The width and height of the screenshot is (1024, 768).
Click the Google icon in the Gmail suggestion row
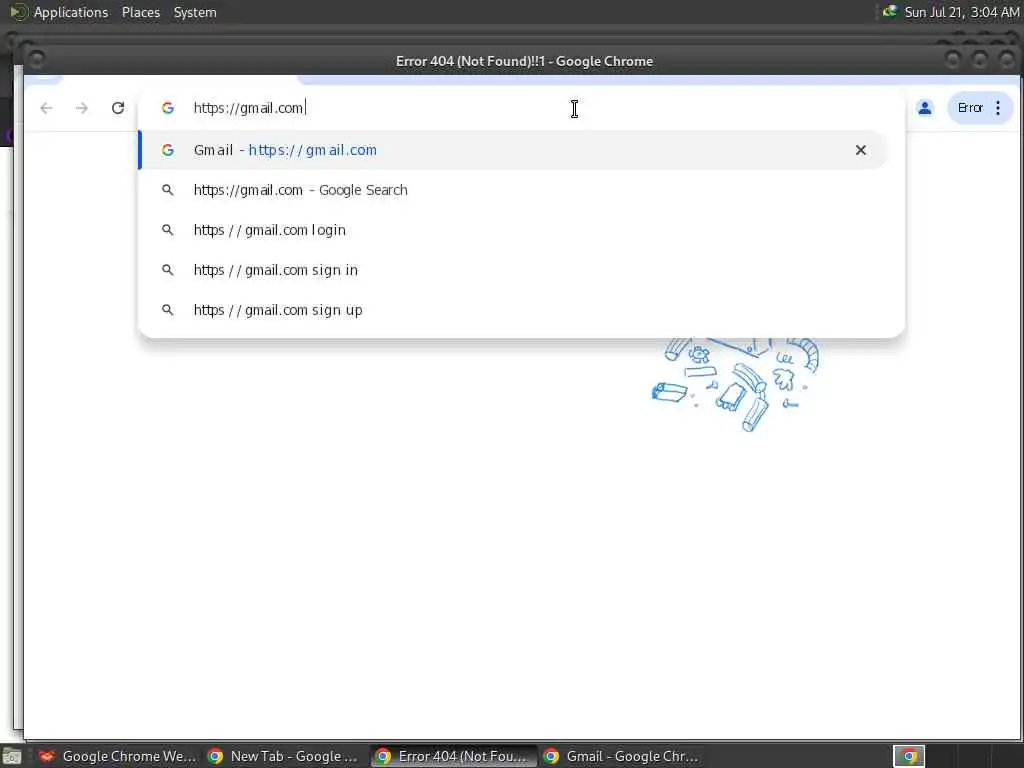(x=168, y=150)
